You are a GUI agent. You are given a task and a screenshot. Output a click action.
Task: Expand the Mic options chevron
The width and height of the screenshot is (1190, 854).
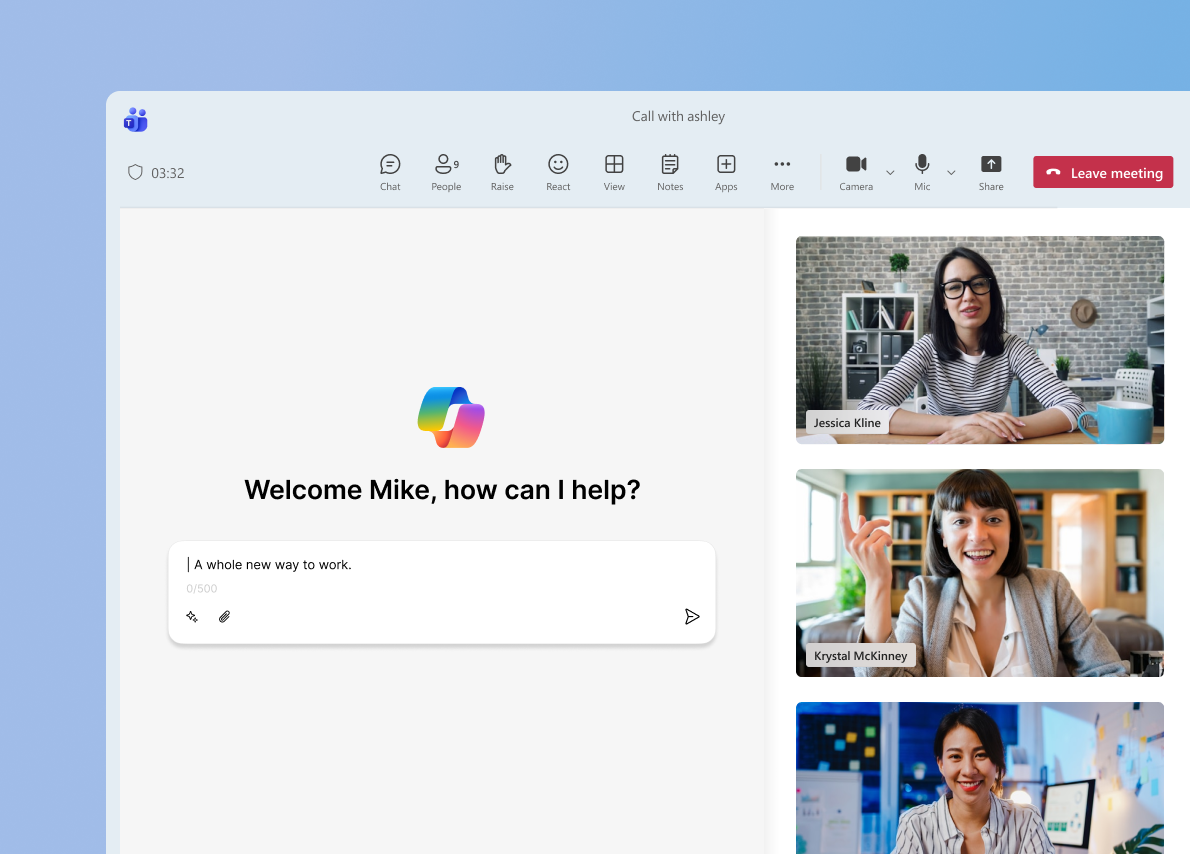pyautogui.click(x=951, y=173)
